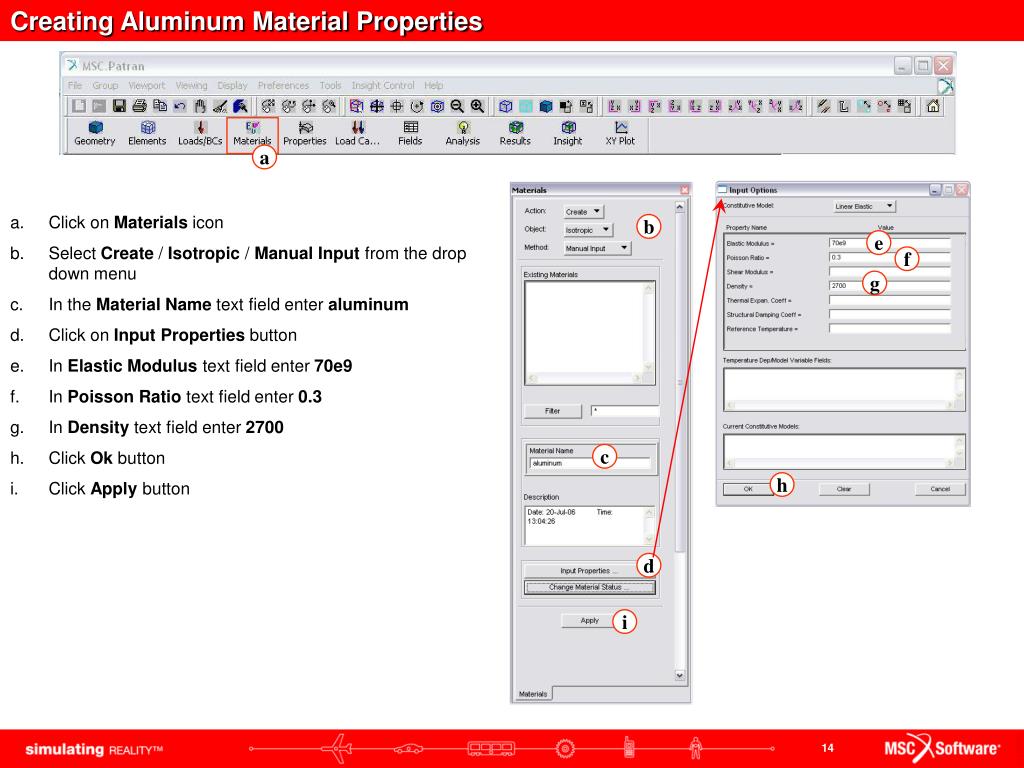Open the XY Plot application
This screenshot has width=1024, height=768.
pyautogui.click(x=620, y=133)
